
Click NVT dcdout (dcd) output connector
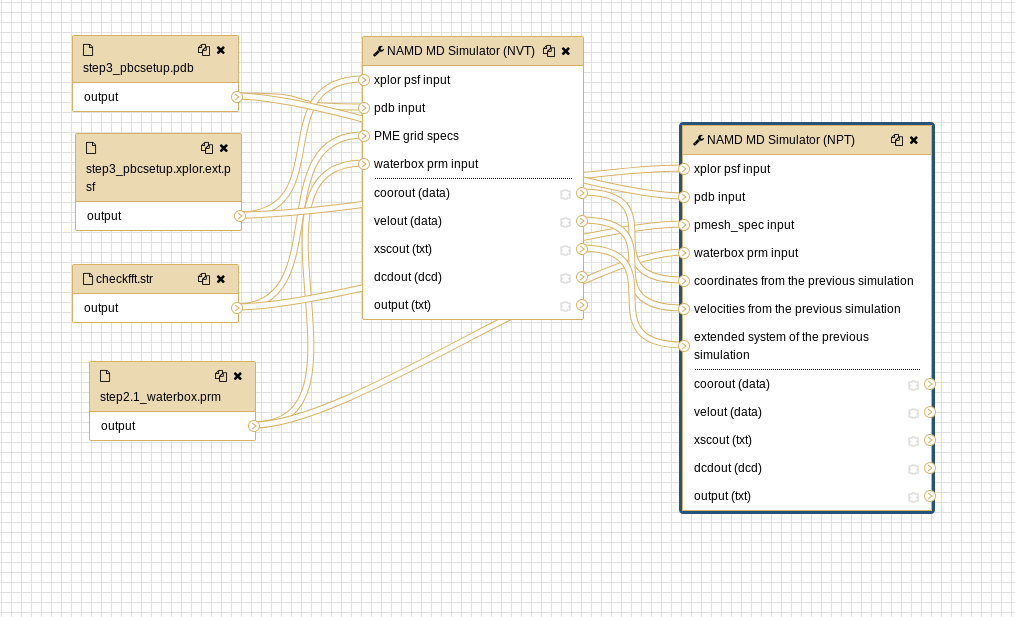pos(582,277)
